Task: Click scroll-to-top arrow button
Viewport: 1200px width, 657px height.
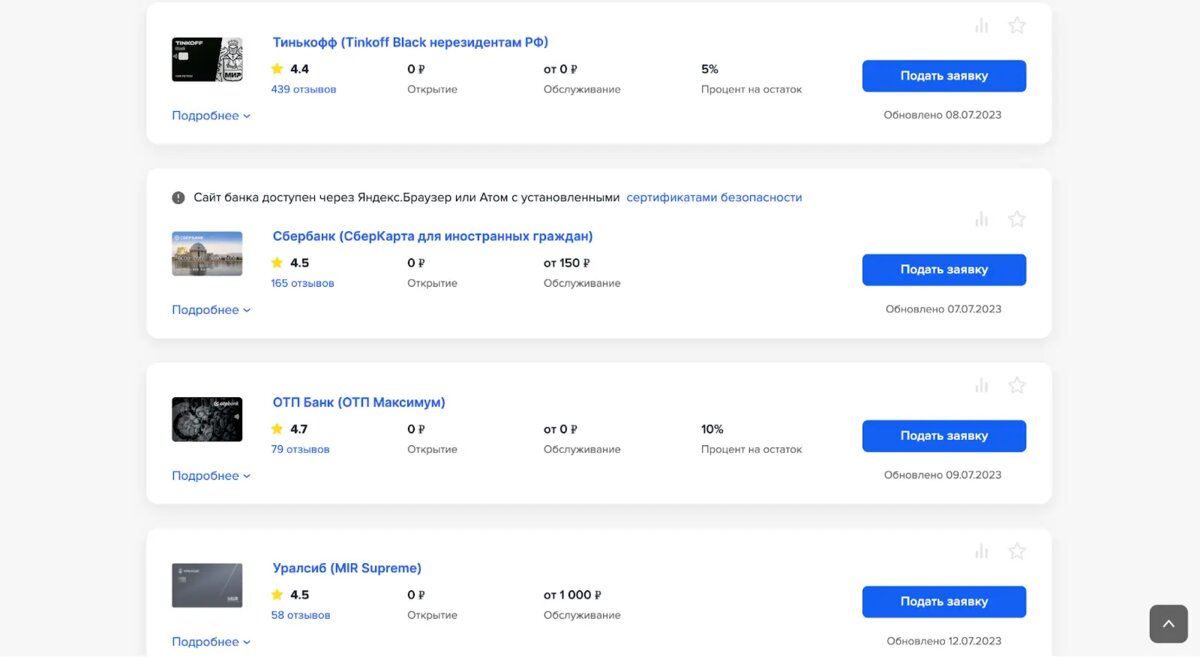Action: [1168, 623]
